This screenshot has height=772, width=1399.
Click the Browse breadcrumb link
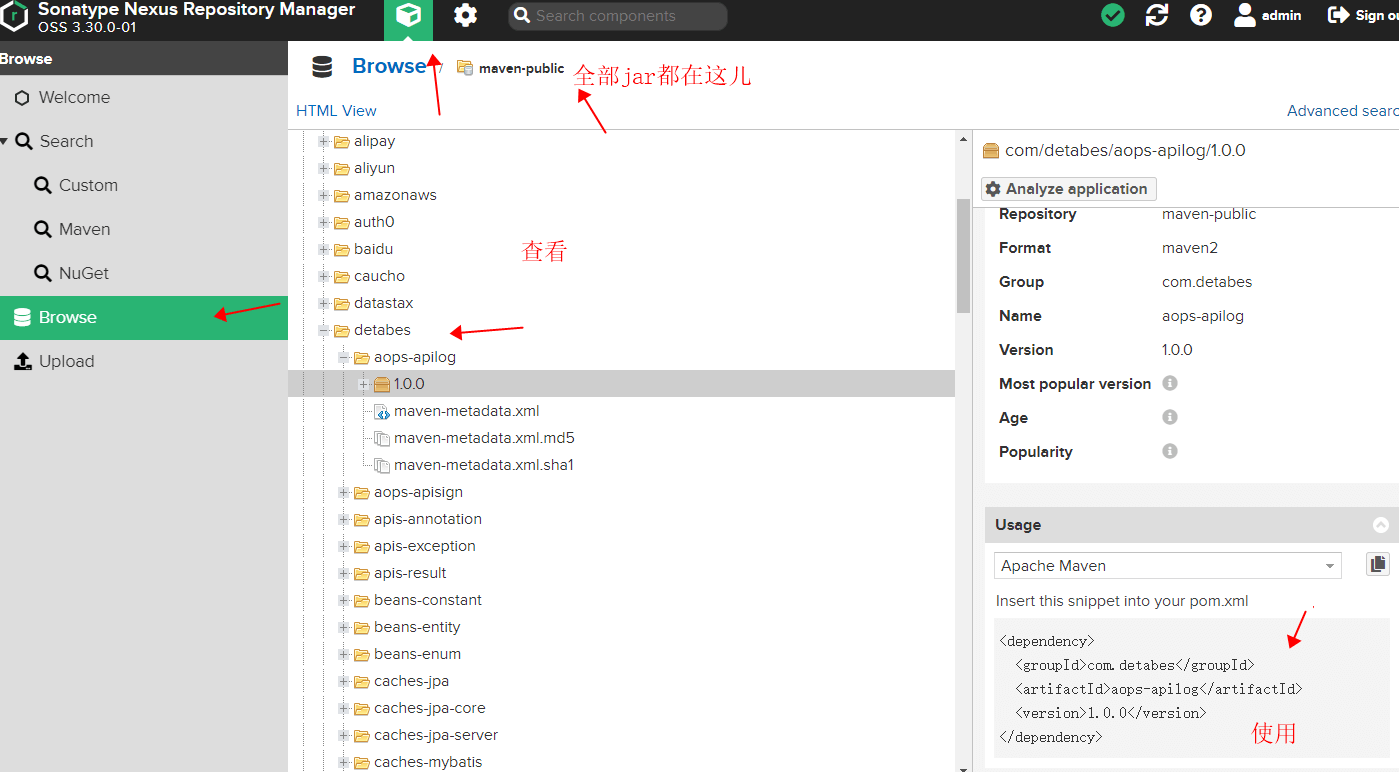(389, 66)
